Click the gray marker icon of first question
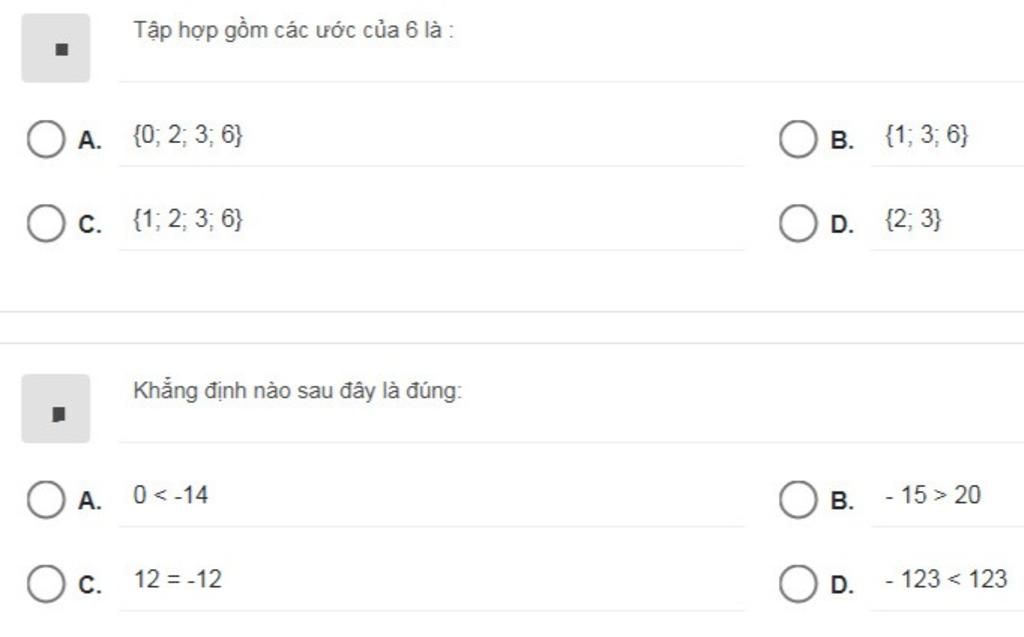1024x637 pixels. pos(56,48)
